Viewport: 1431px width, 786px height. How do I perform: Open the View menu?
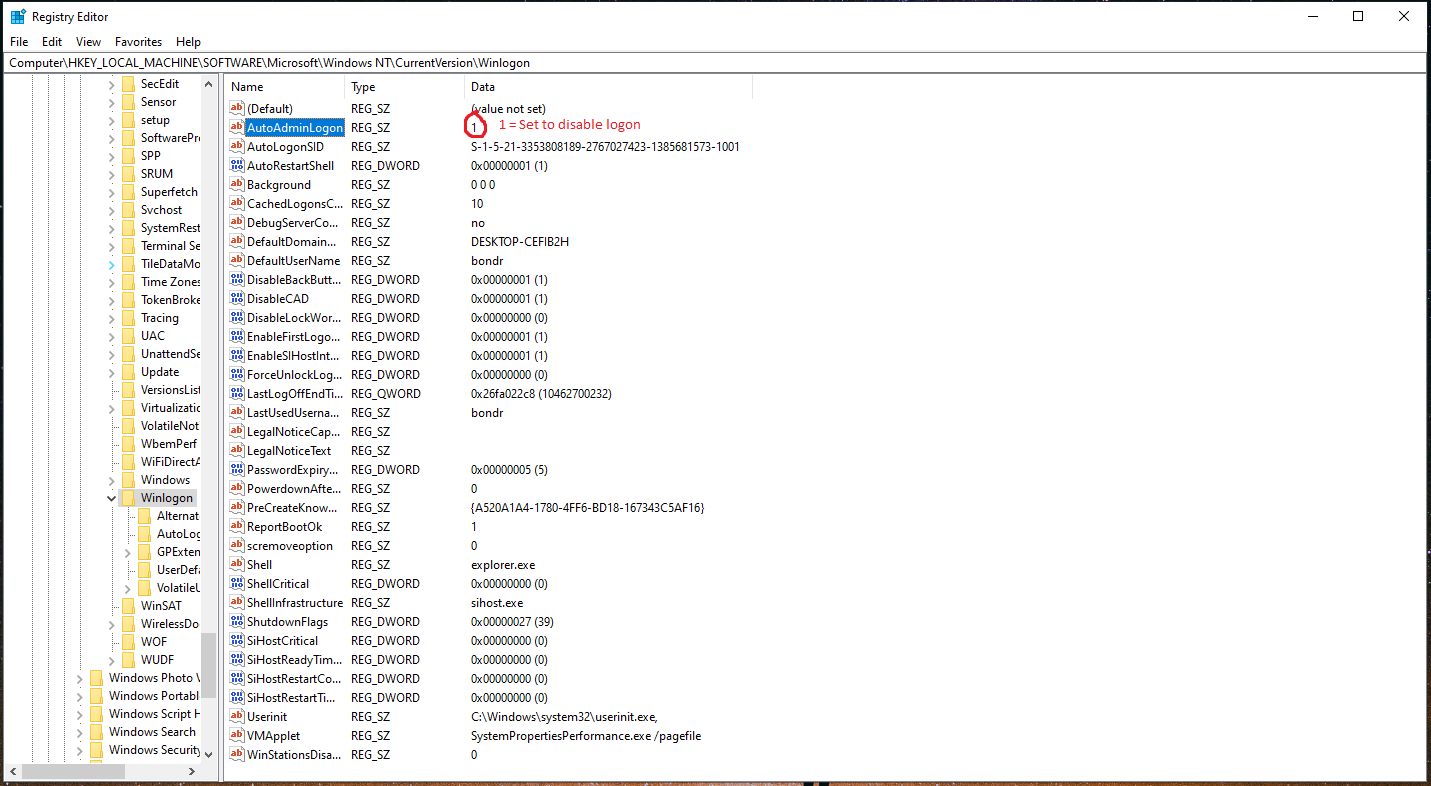tap(88, 41)
